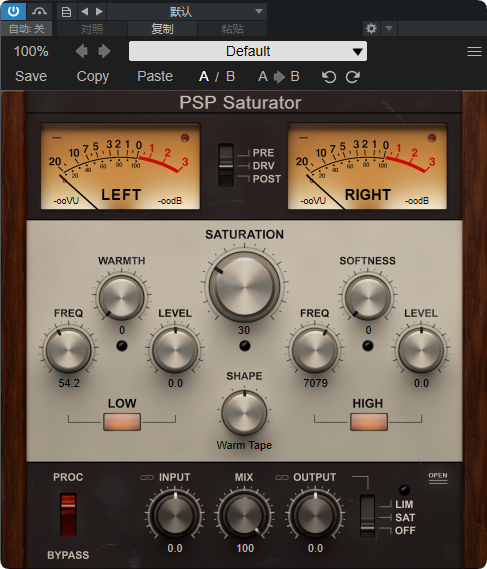This screenshot has width=487, height=569.
Task: Select PRE metering label
Action: 263,153
